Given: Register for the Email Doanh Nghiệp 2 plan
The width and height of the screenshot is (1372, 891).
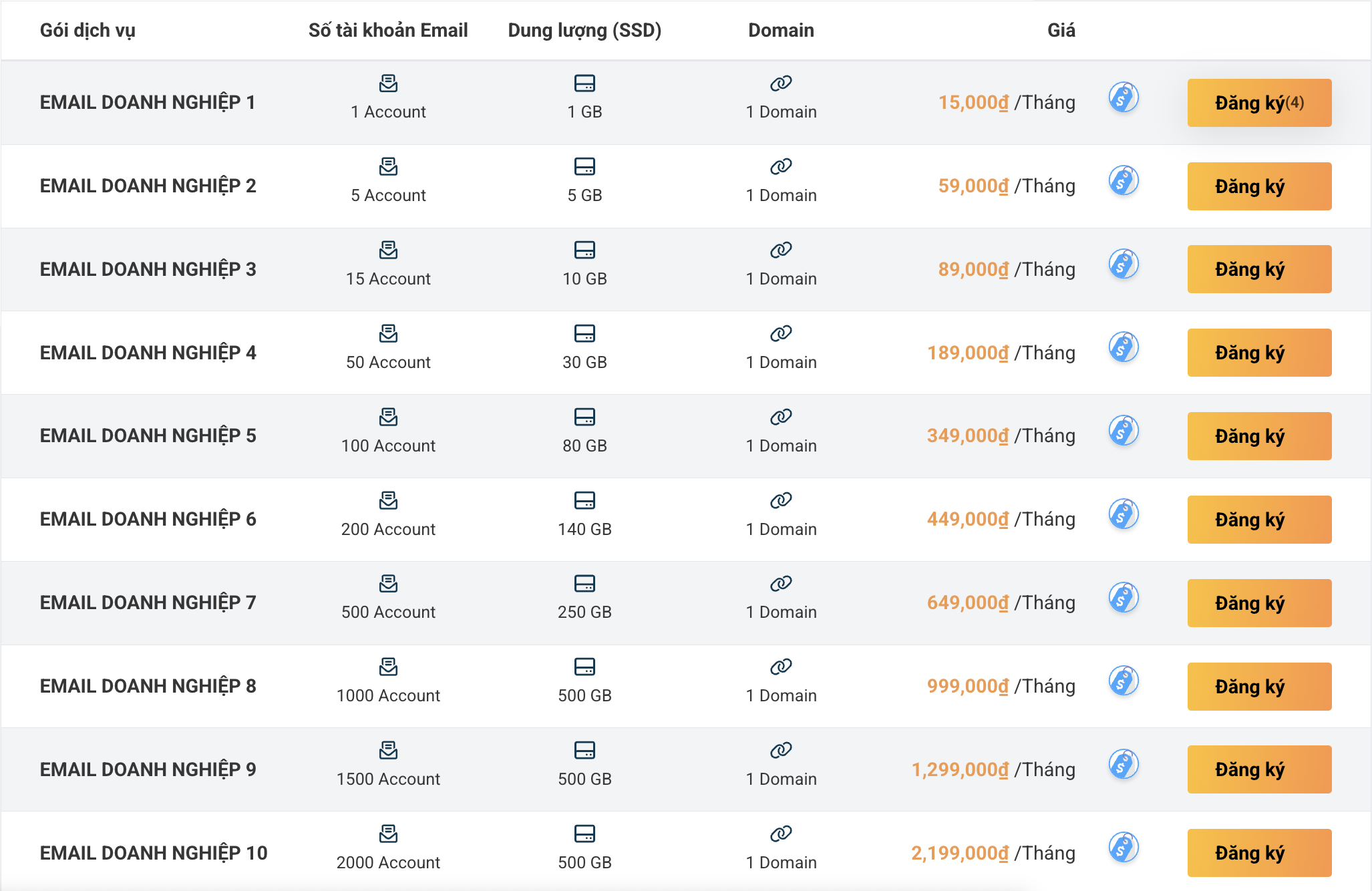Looking at the screenshot, I should coord(1258,186).
